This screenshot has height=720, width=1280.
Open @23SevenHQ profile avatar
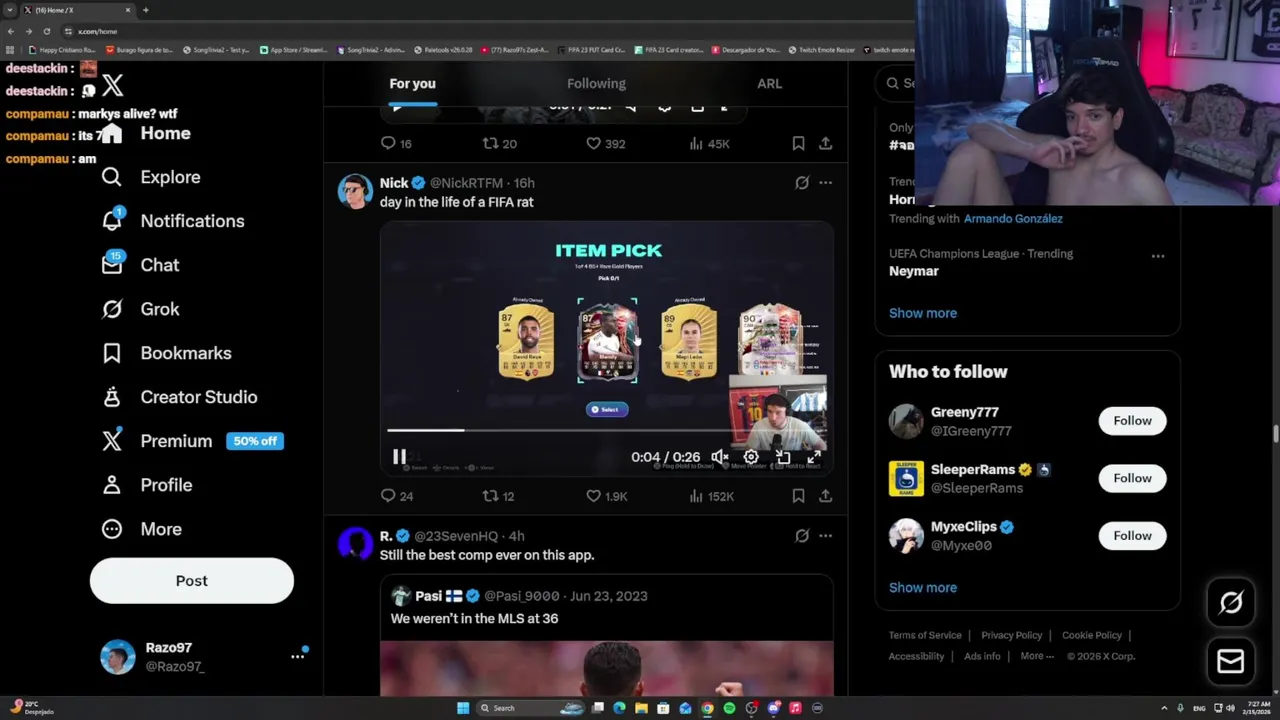pos(355,544)
